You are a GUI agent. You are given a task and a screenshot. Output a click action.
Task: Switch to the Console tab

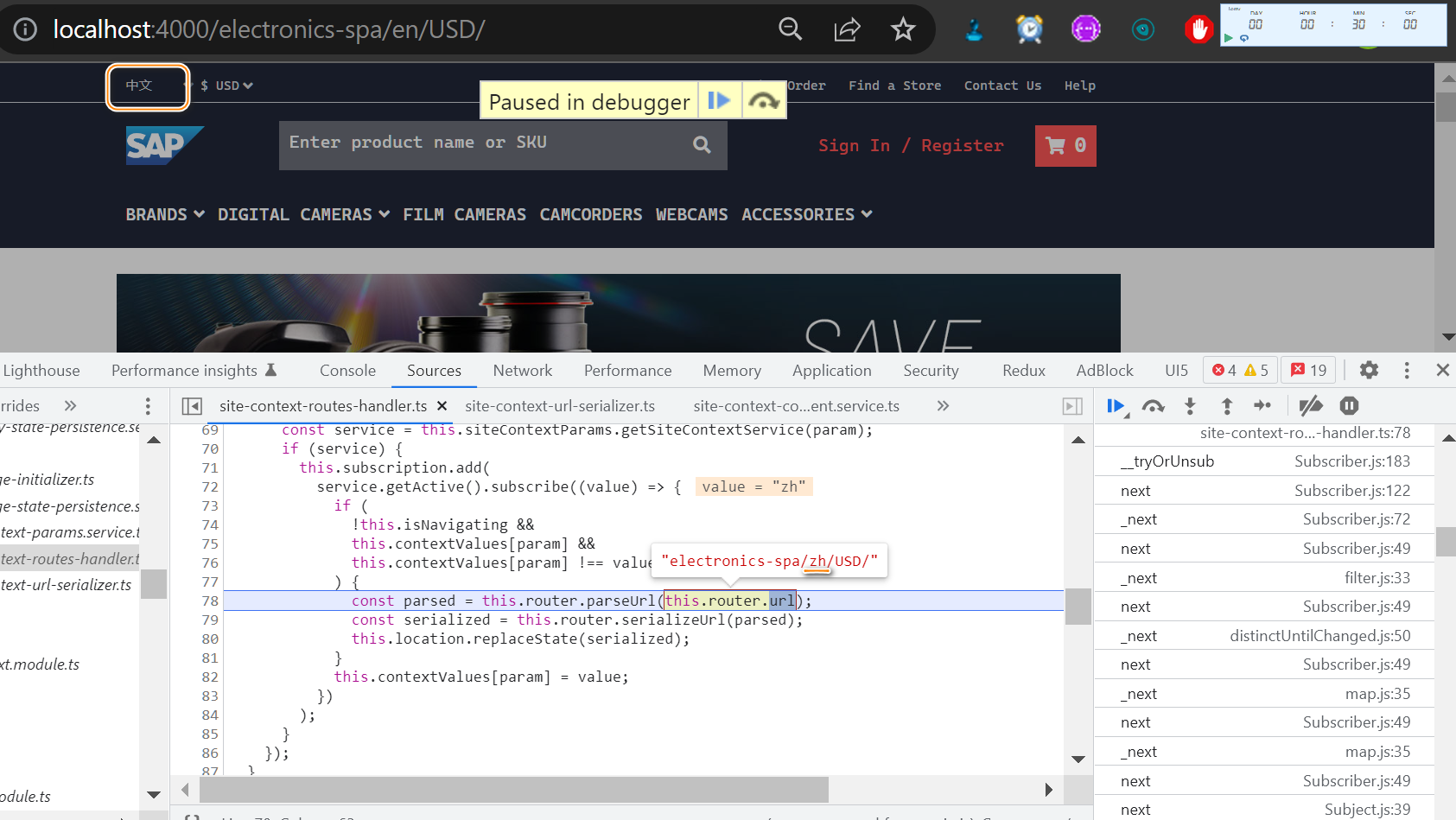coord(347,371)
